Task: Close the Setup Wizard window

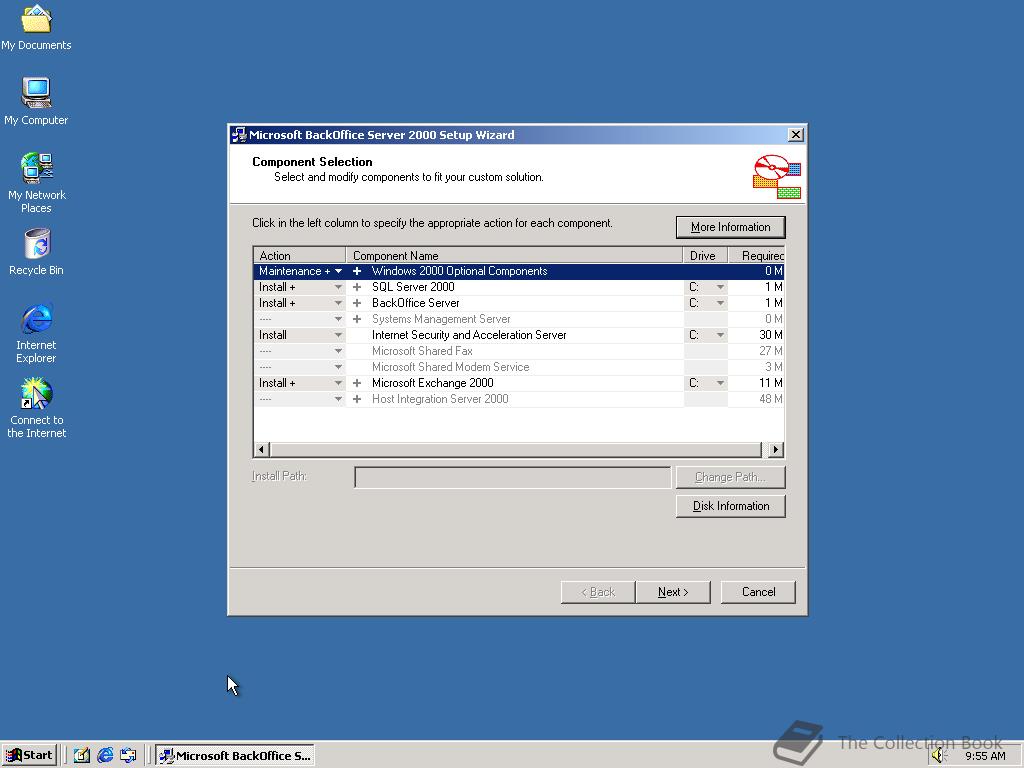Action: coord(795,135)
